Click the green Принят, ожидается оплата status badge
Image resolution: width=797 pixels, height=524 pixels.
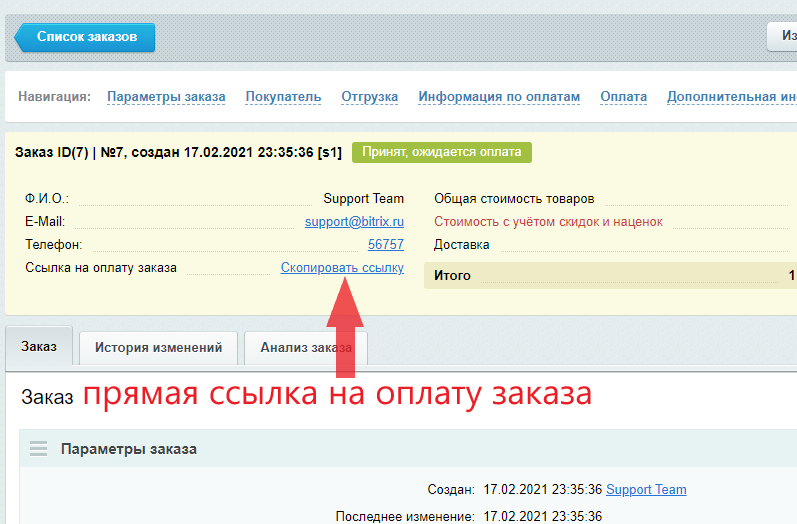[442, 152]
